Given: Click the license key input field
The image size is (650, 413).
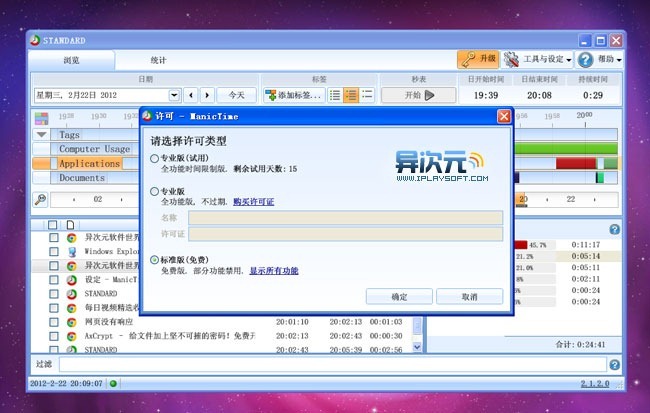Looking at the screenshot, I should 345,234.
